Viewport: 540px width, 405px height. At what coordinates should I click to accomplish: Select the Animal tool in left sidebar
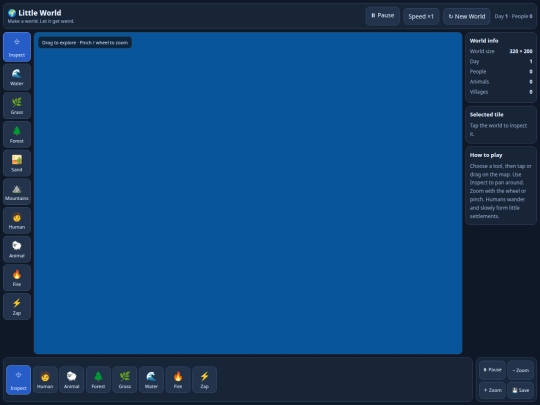(17, 249)
